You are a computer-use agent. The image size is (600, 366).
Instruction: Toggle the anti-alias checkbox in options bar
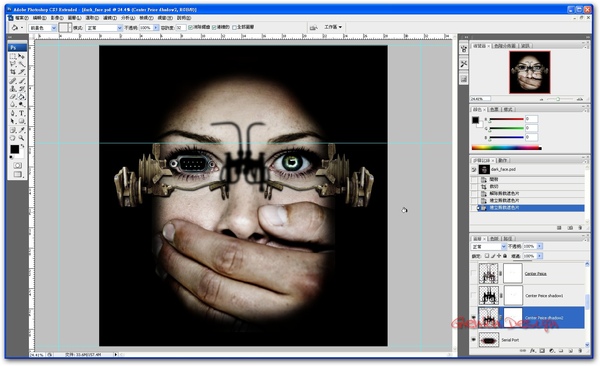click(x=191, y=27)
